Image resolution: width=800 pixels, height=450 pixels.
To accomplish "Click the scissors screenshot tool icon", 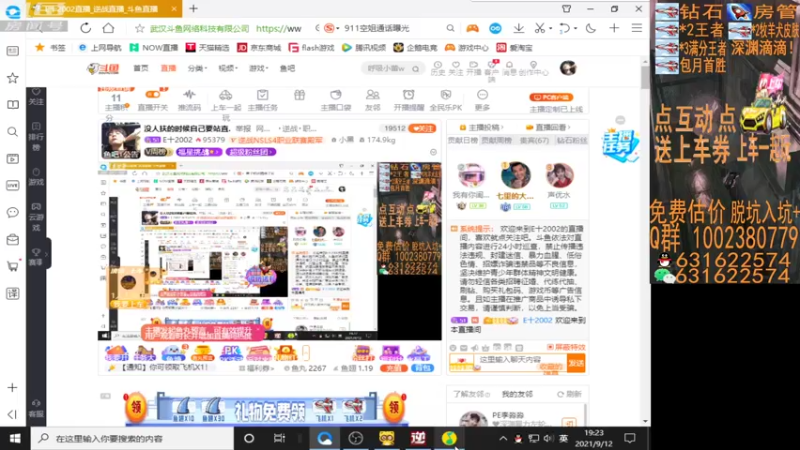I will tap(540, 29).
